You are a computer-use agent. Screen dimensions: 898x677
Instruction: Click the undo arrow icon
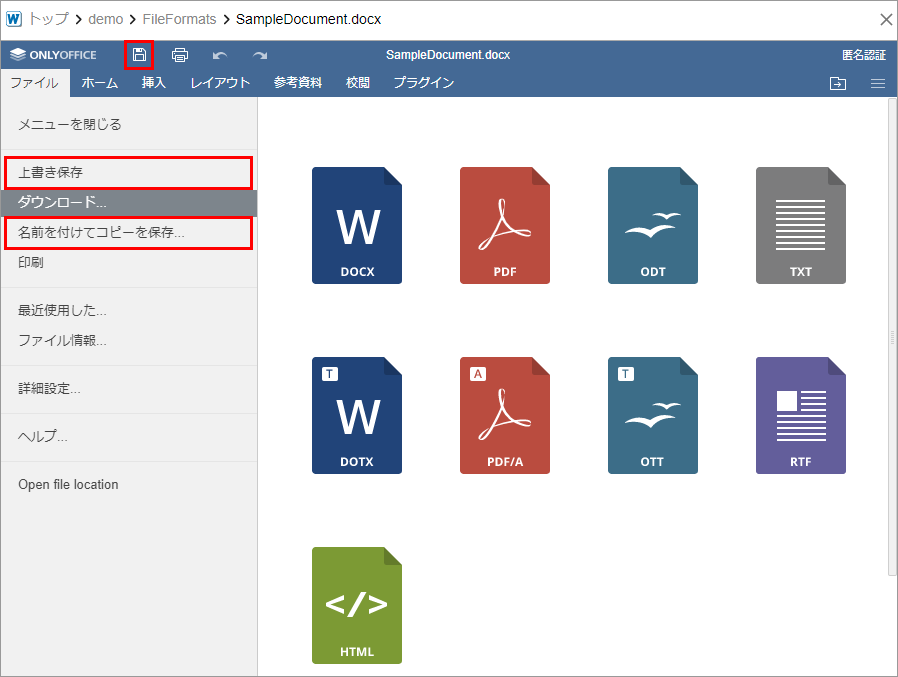pos(220,56)
